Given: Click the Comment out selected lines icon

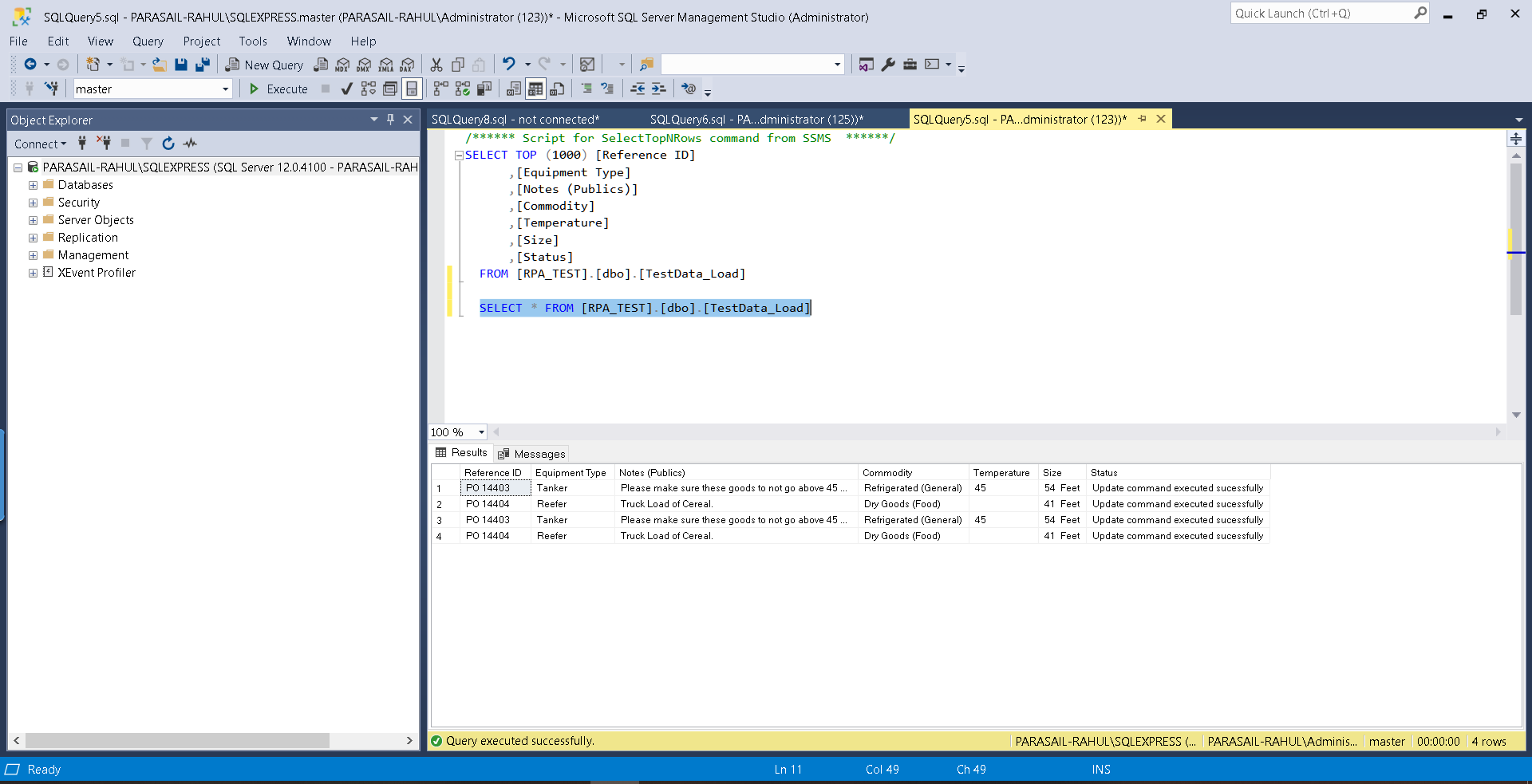Looking at the screenshot, I should coord(586,89).
